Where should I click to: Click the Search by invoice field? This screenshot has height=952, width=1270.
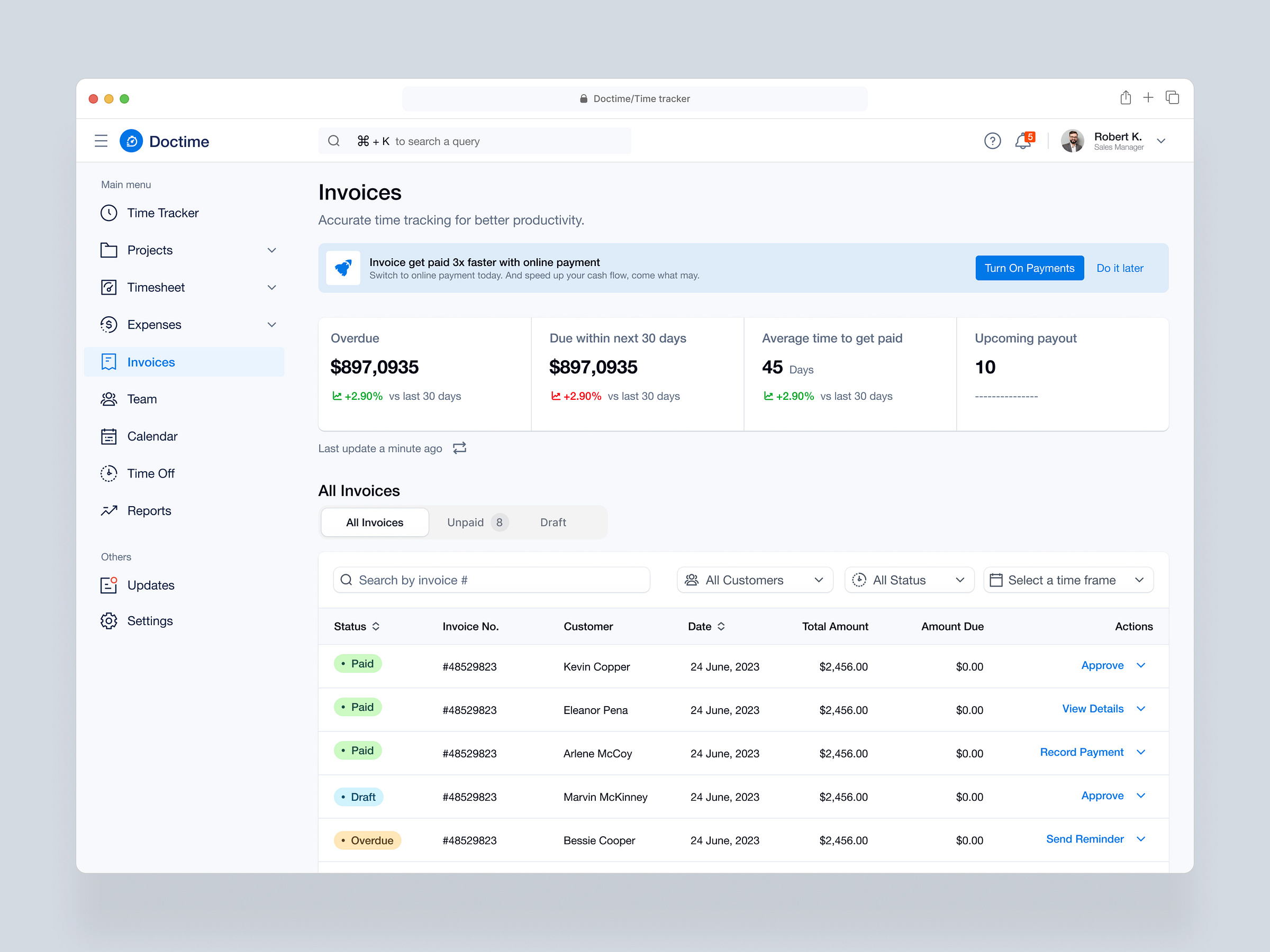tap(491, 580)
